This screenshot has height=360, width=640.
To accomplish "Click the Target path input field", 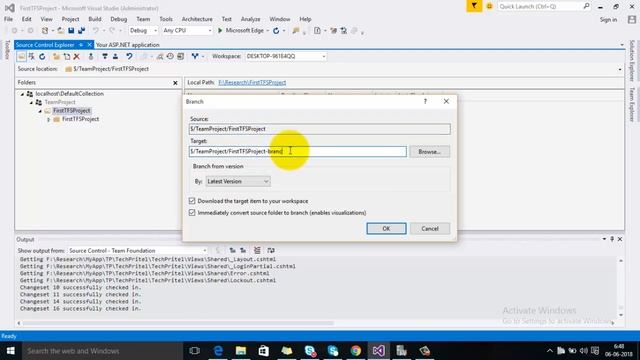I will tap(298, 151).
